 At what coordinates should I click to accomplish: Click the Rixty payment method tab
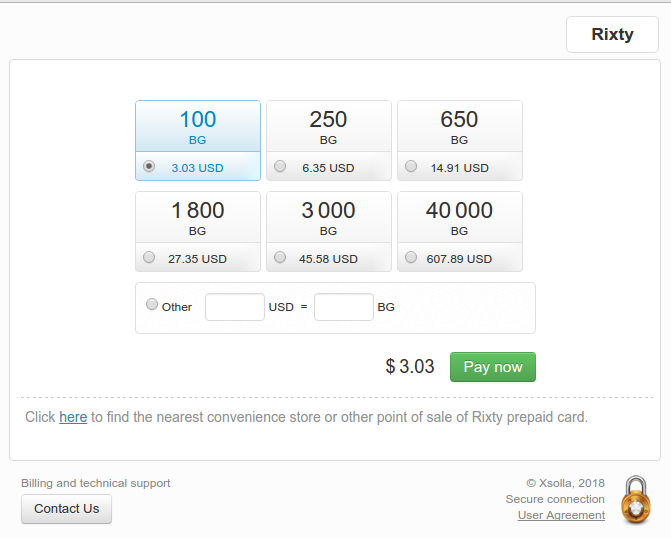click(x=612, y=35)
